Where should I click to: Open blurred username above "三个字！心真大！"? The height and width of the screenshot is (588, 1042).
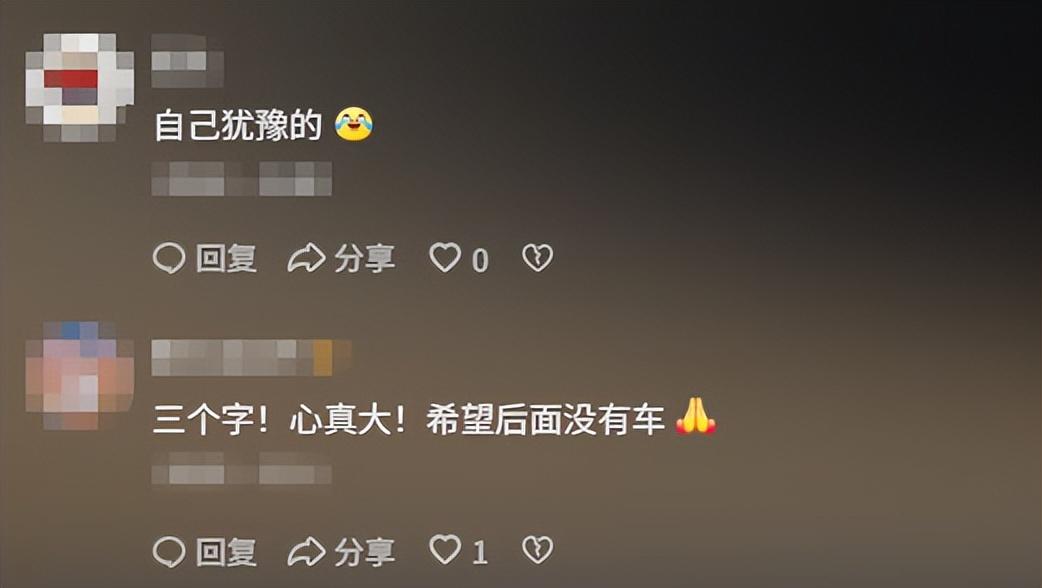pyautogui.click(x=251, y=358)
